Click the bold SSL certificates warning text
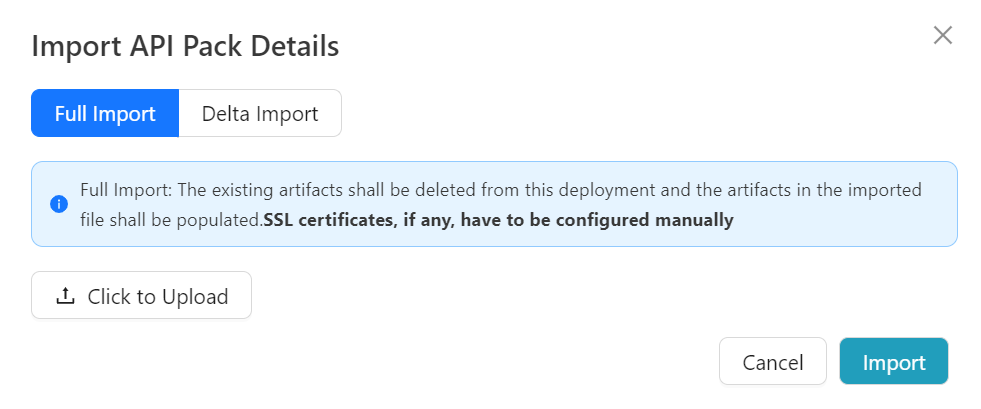Screen dimensions: 981x409 pos(498,220)
